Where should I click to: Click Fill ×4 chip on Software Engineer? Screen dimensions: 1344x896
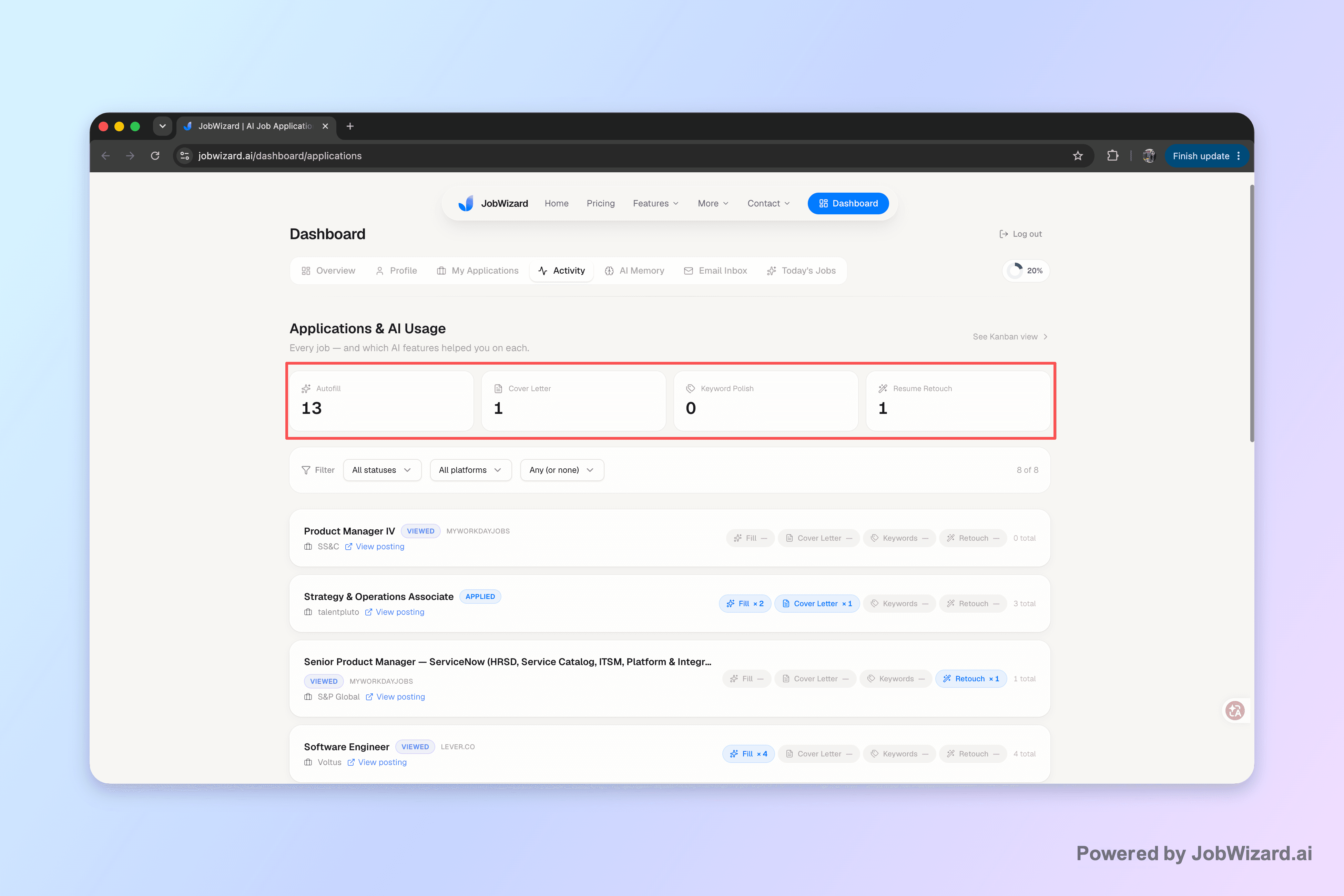[x=749, y=754]
